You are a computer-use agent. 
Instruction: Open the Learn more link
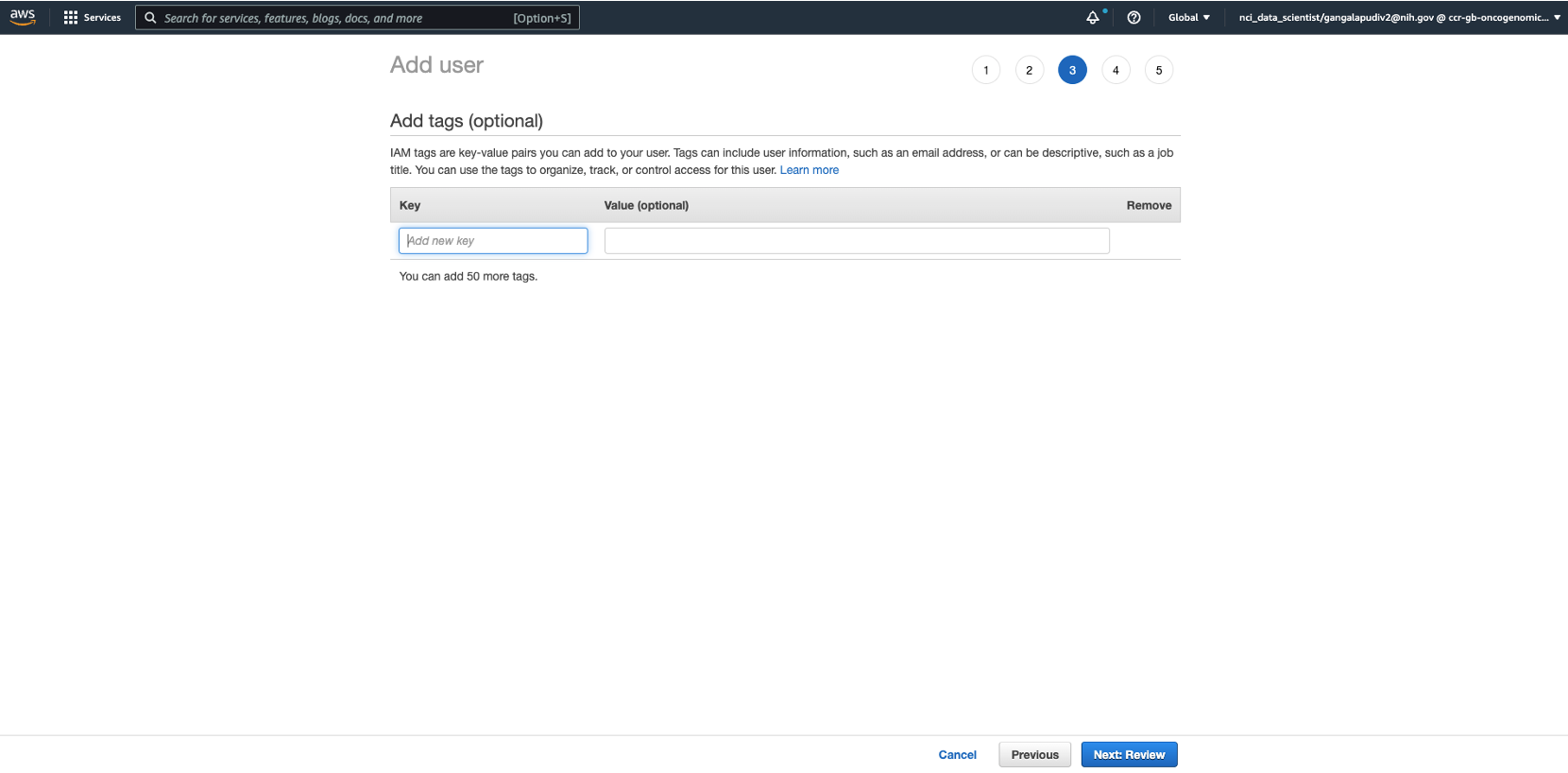pyautogui.click(x=809, y=170)
